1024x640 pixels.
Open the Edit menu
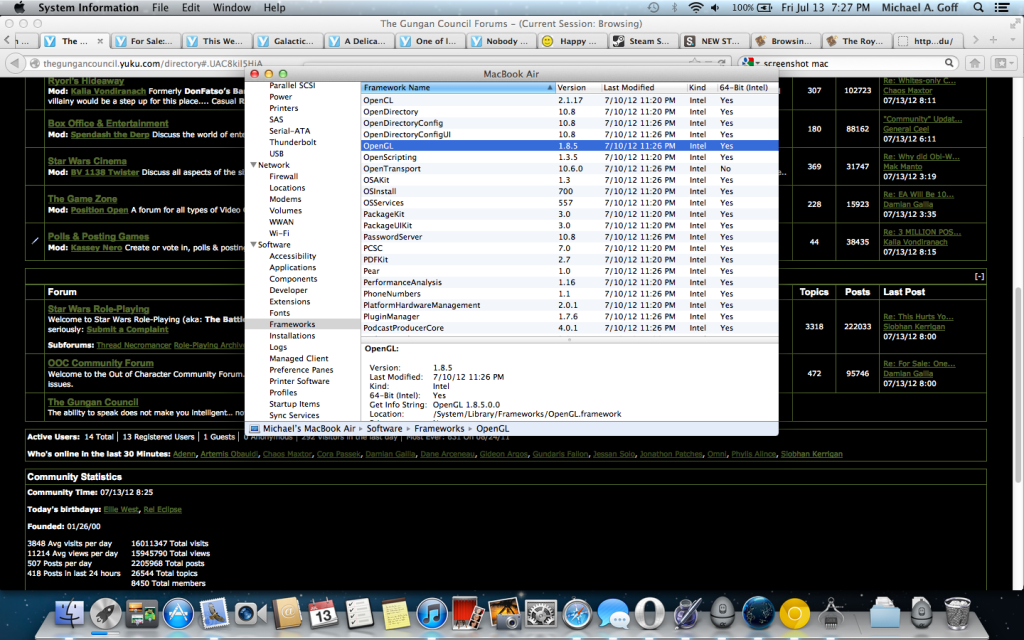[191, 8]
